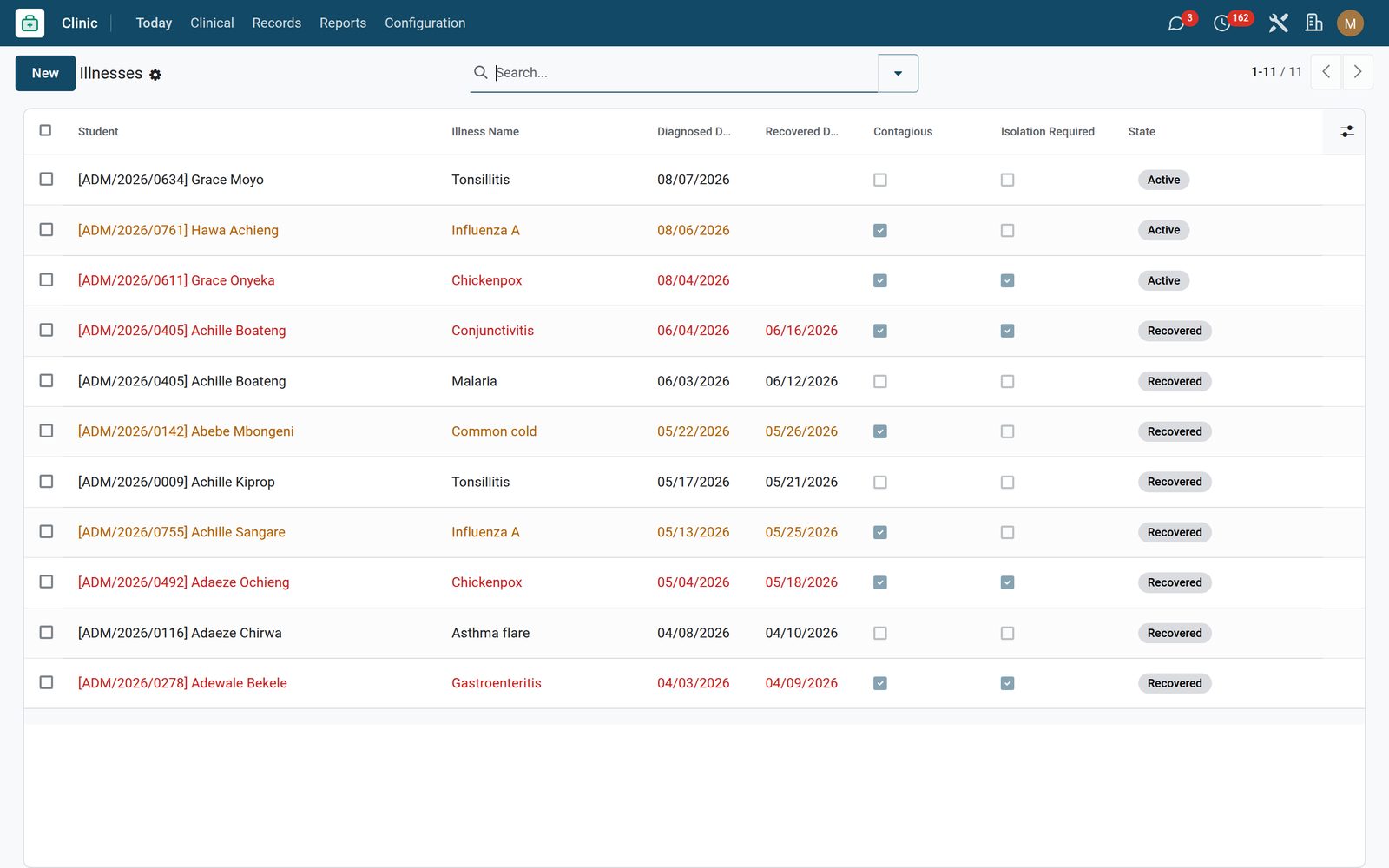Open the messages conversation icon
Viewport: 1389px width, 868px height.
tap(1176, 23)
